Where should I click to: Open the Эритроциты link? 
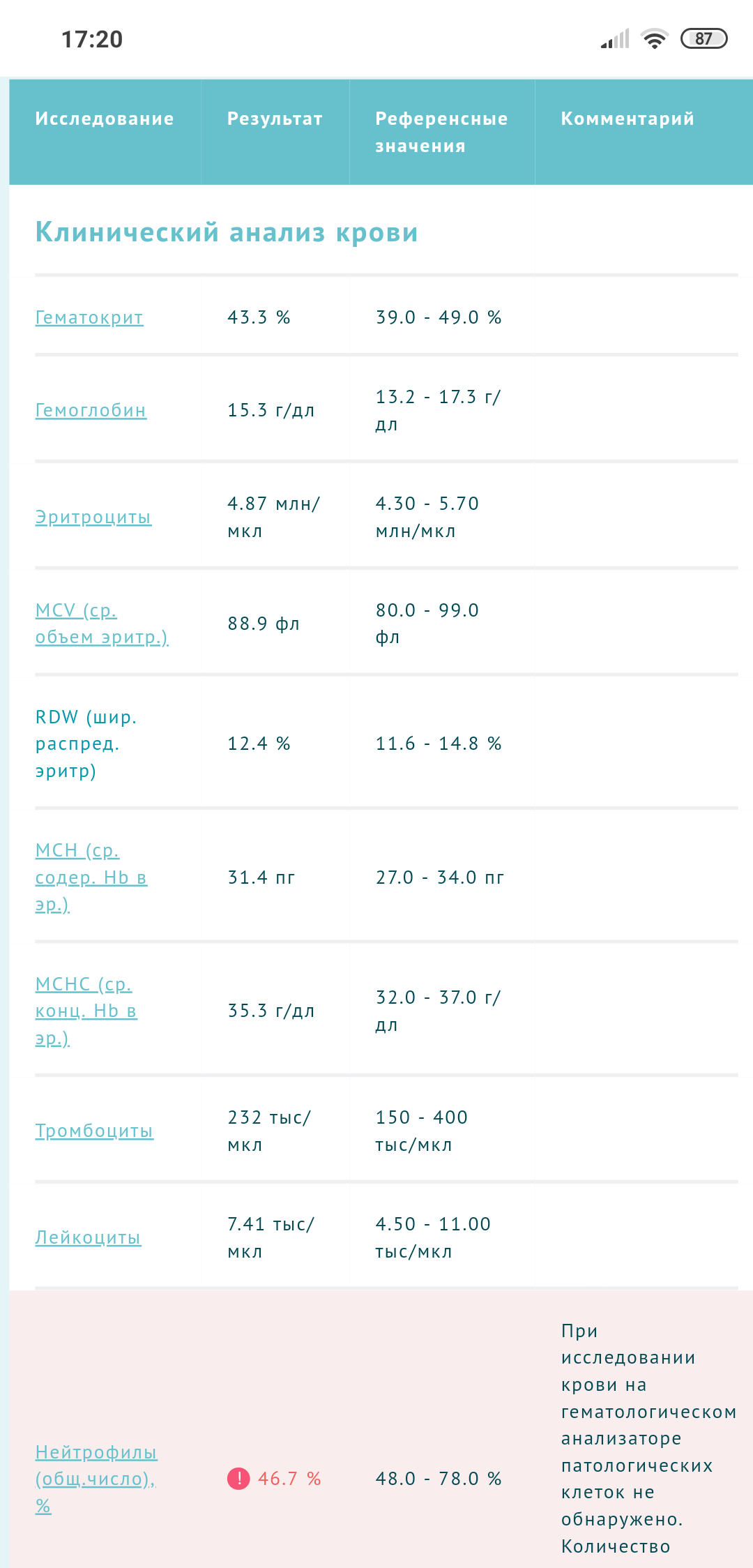point(93,517)
